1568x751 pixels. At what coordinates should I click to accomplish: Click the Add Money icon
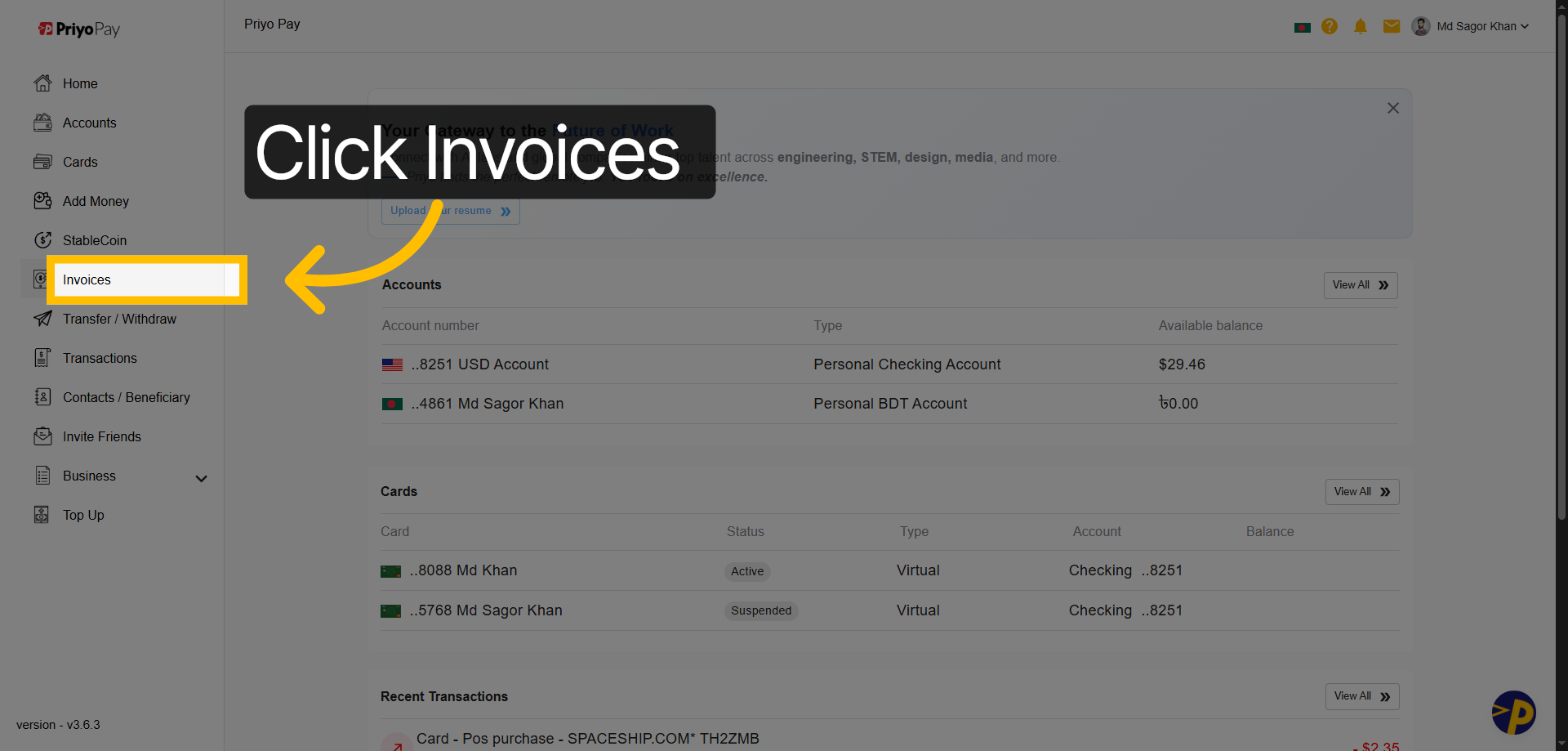pos(42,201)
